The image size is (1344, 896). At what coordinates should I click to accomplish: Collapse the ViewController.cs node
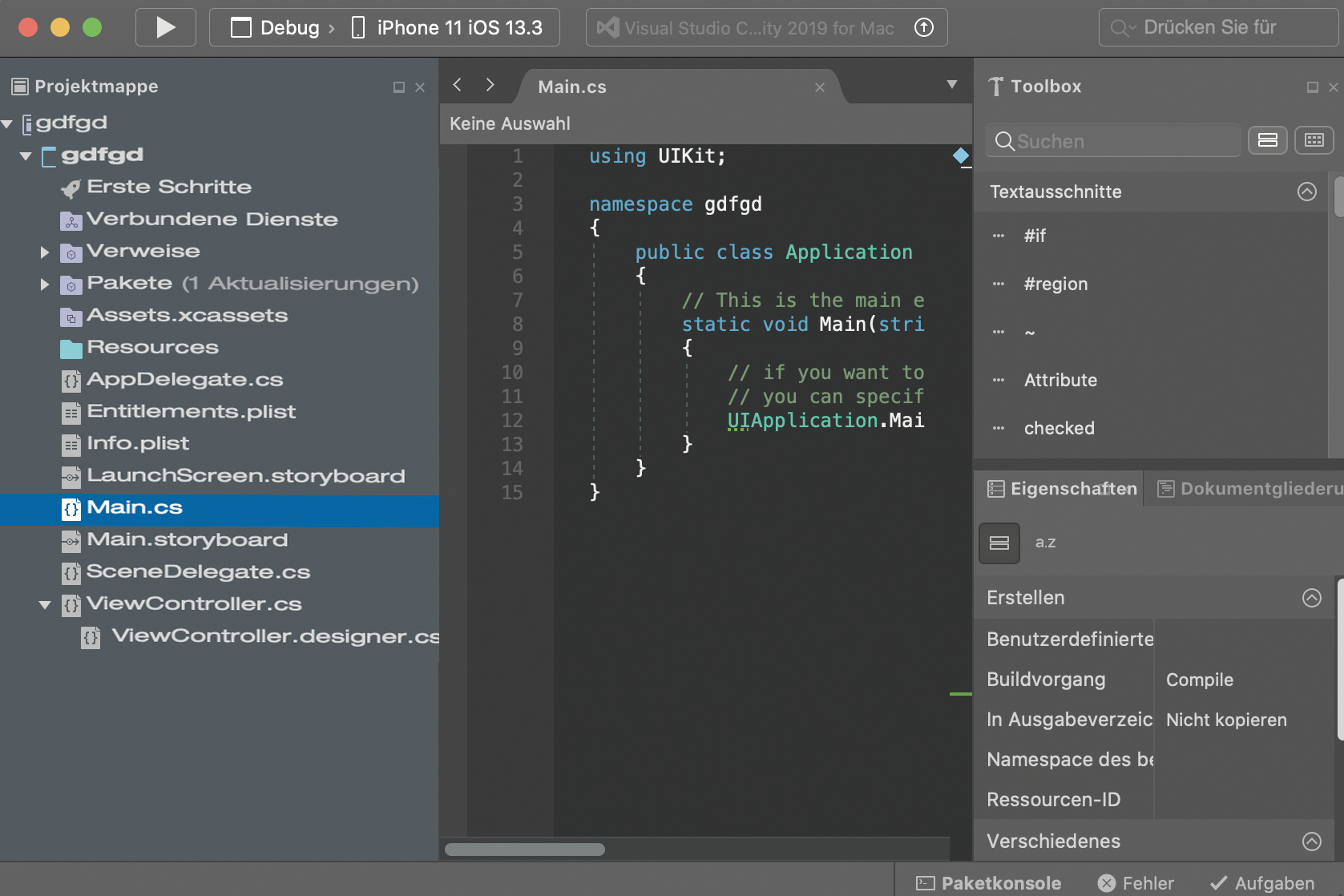pyautogui.click(x=45, y=605)
